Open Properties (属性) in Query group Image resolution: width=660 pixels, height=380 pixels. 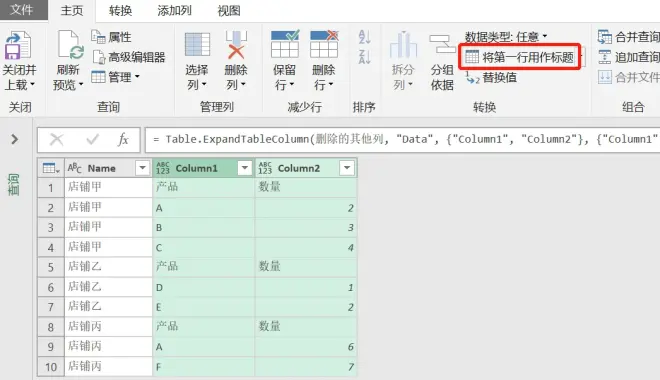click(x=112, y=37)
